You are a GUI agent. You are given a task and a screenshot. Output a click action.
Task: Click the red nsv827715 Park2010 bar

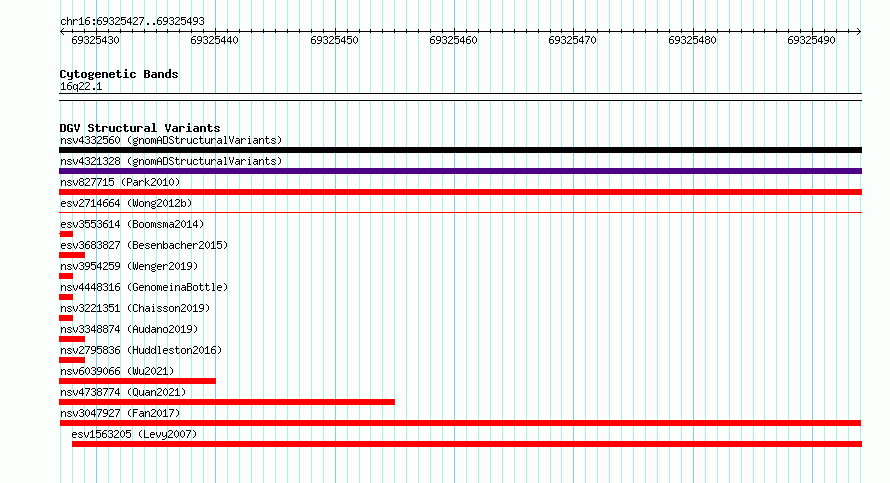point(460,192)
